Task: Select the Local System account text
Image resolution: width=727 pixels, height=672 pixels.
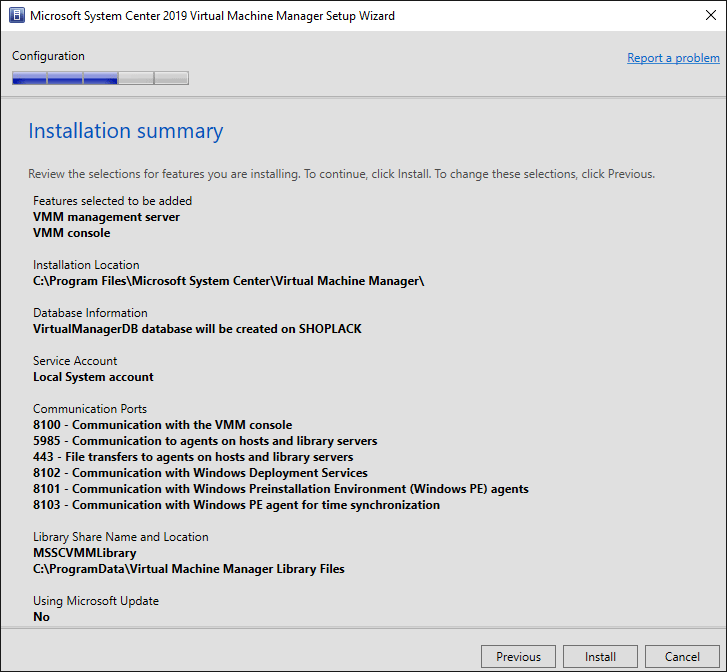Action: (93, 377)
